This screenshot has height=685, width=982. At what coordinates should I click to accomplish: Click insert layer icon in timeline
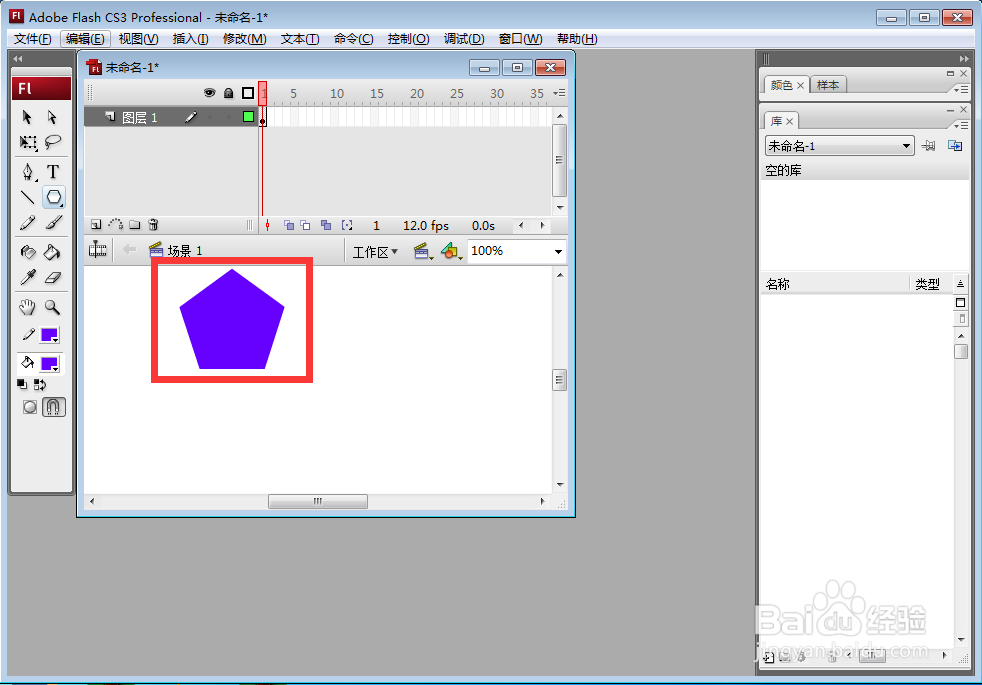96,224
